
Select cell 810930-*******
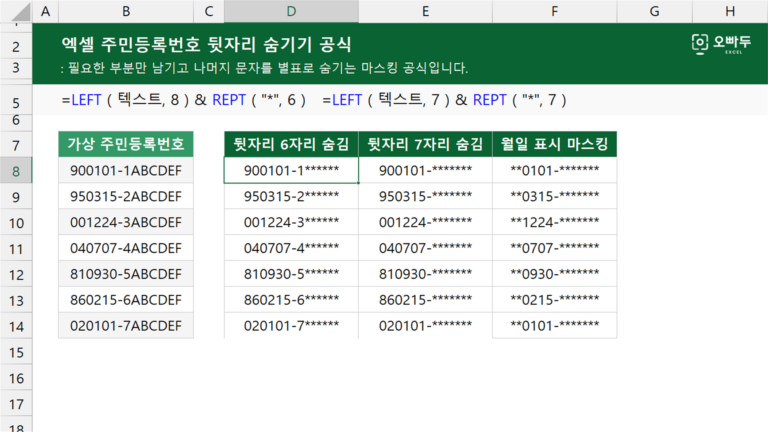click(425, 274)
